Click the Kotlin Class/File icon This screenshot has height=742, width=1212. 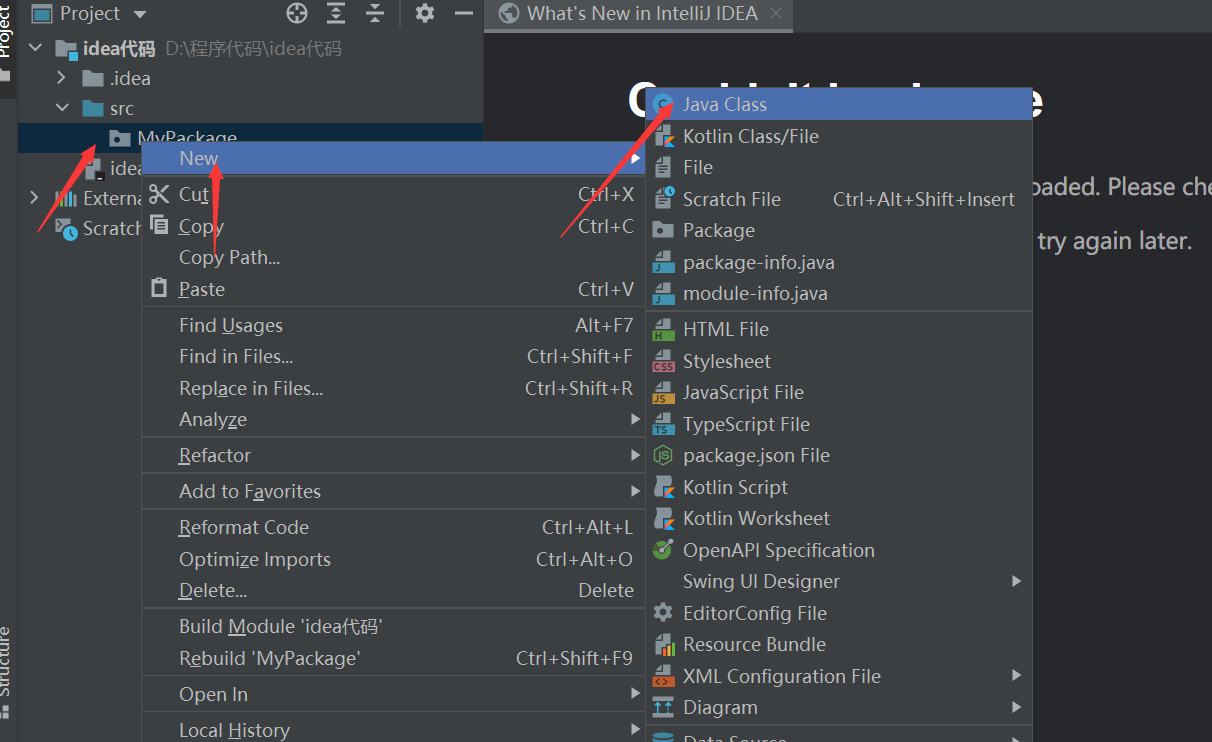click(x=663, y=136)
